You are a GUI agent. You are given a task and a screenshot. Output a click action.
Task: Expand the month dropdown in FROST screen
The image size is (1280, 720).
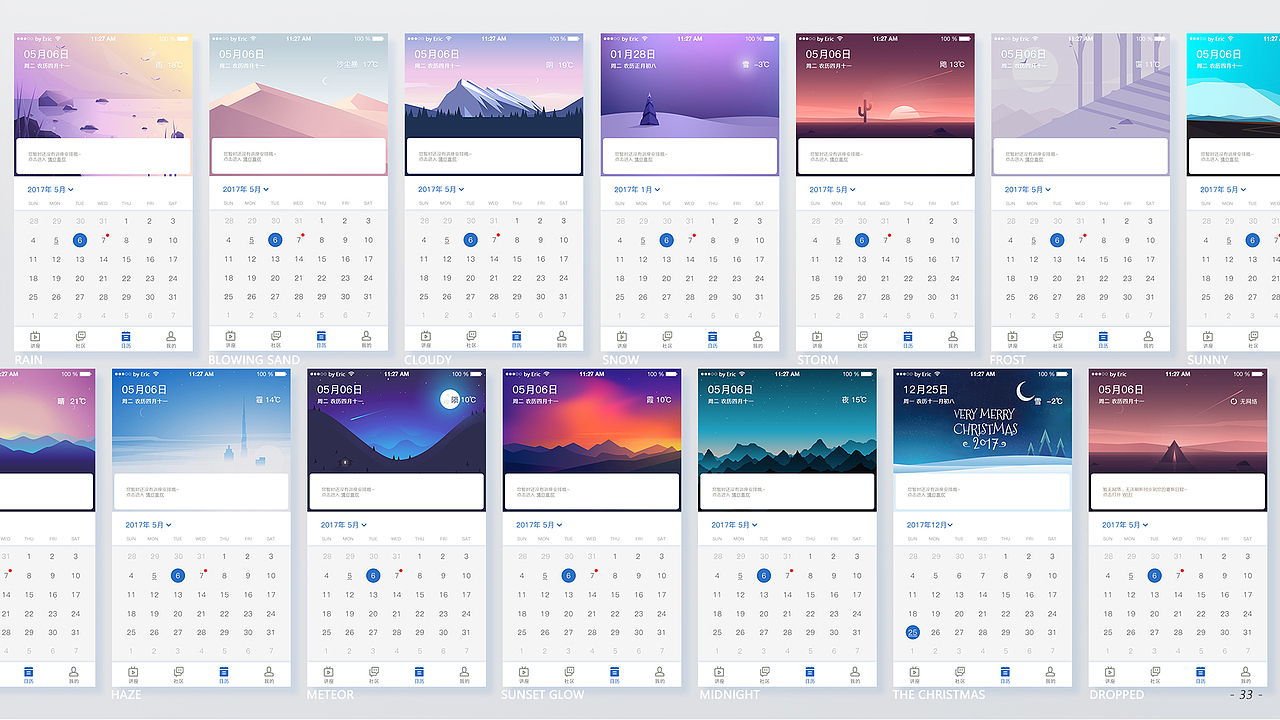click(1029, 189)
